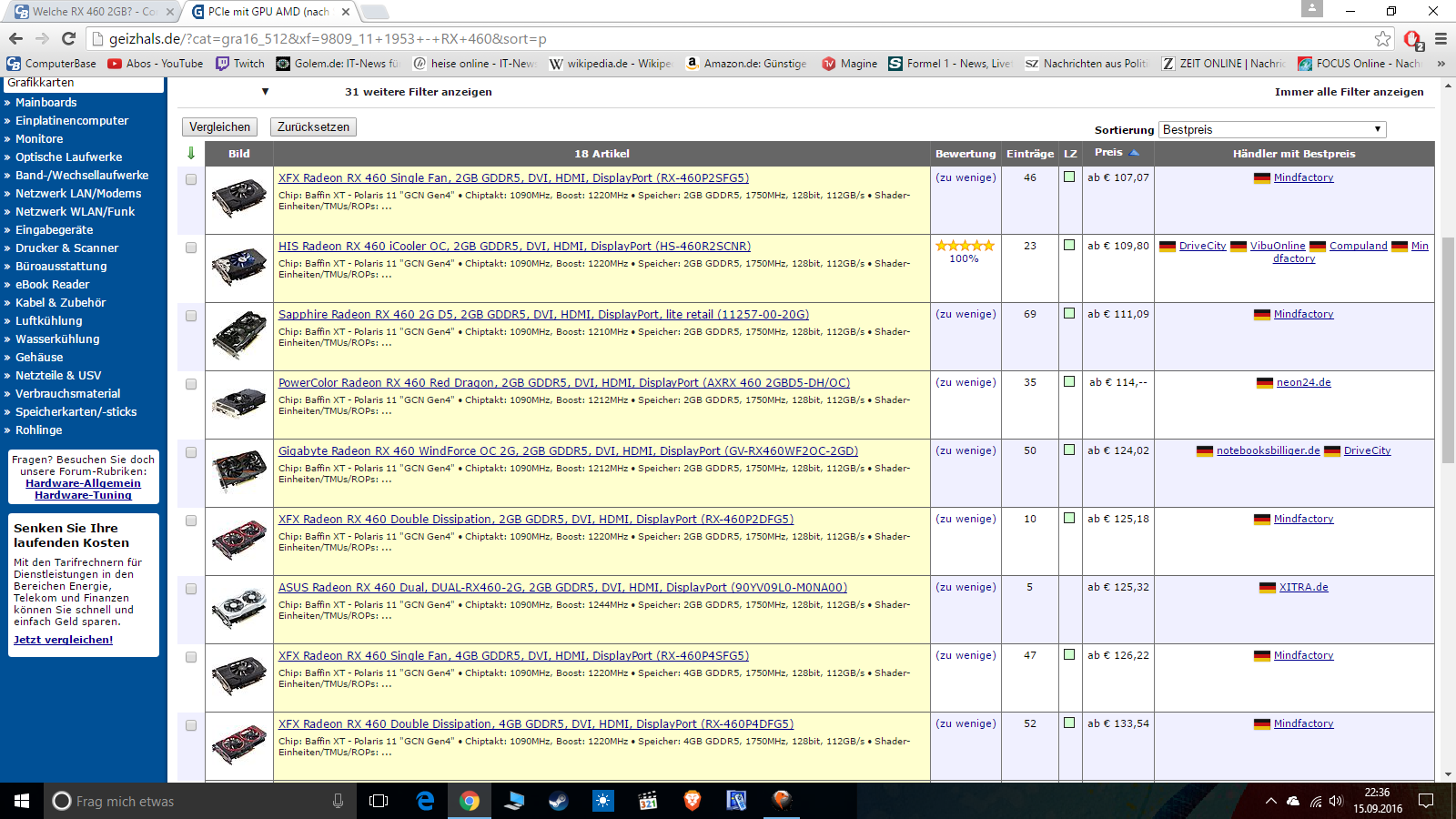Screen dimensions: 1456x819
Task: Open the Sortierung dropdown showing Bestpreis
Action: point(1272,129)
